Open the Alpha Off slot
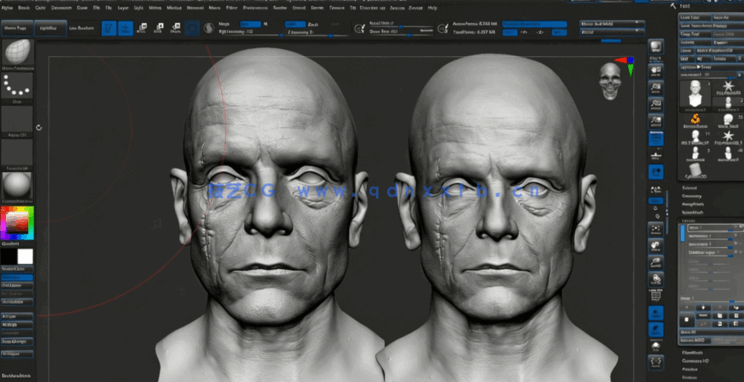Viewport: 744px width, 382px height. (18, 119)
